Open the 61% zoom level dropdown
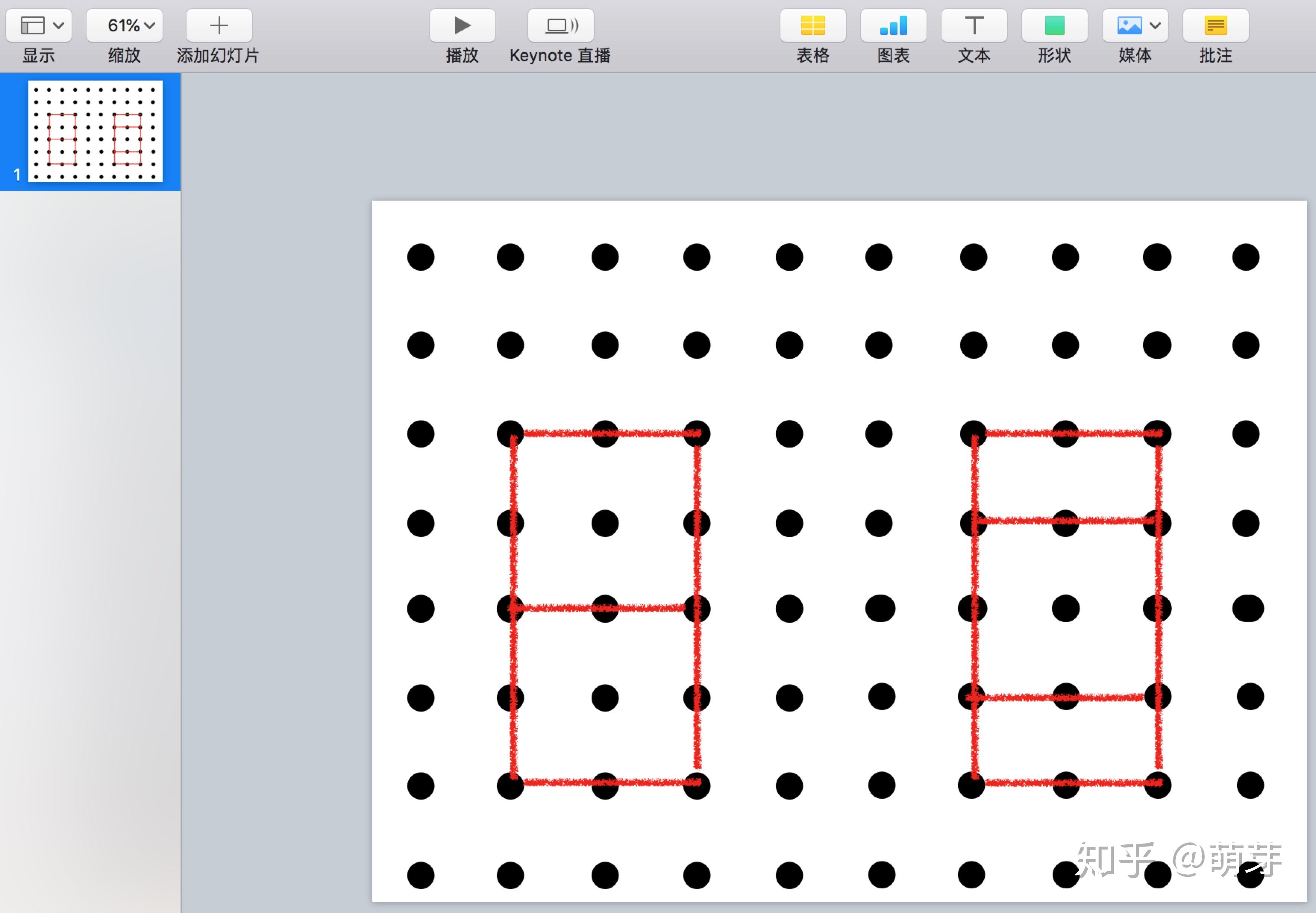1316x913 pixels. [125, 26]
